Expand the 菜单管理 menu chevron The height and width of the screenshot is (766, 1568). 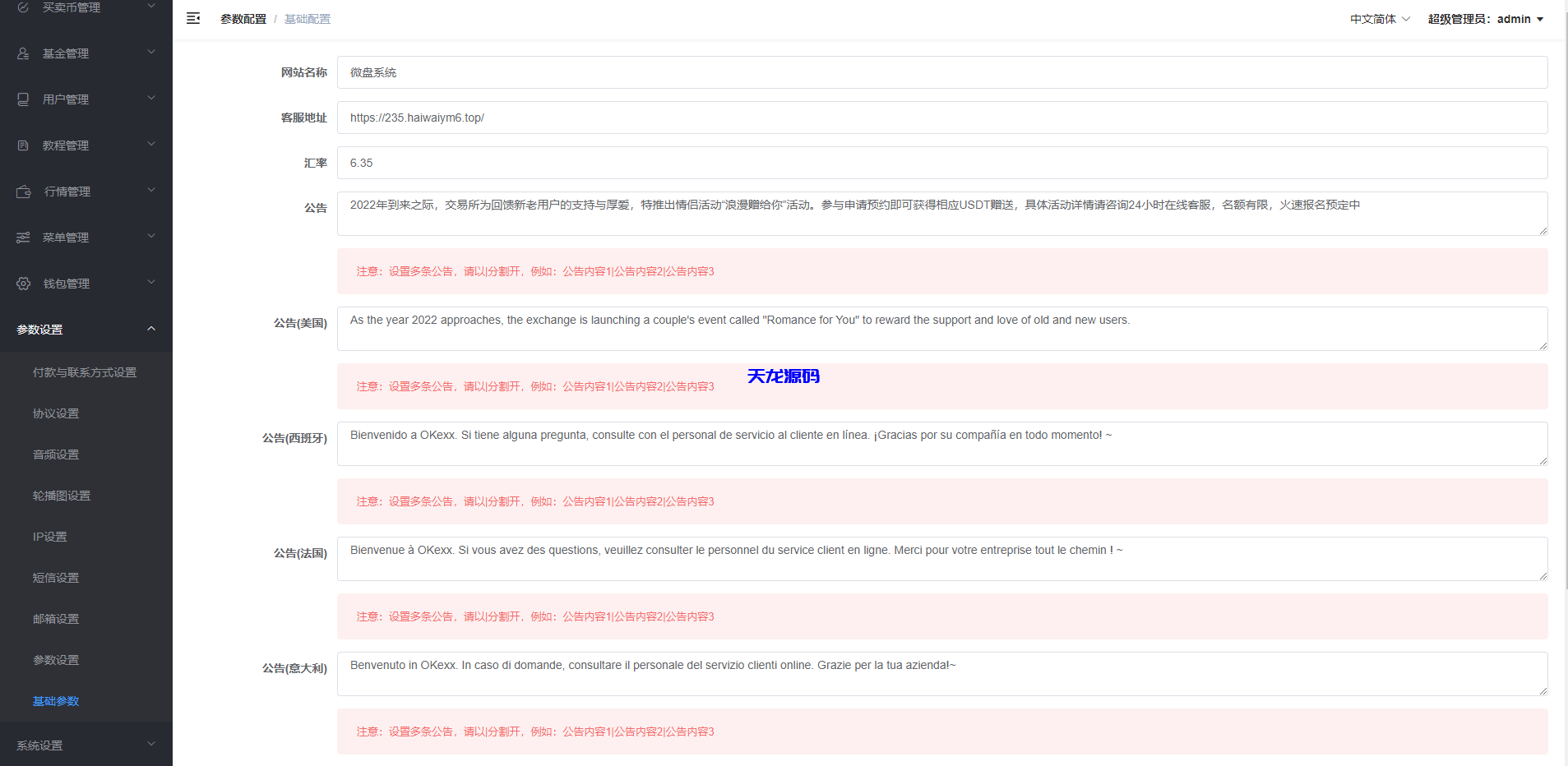[x=151, y=237]
